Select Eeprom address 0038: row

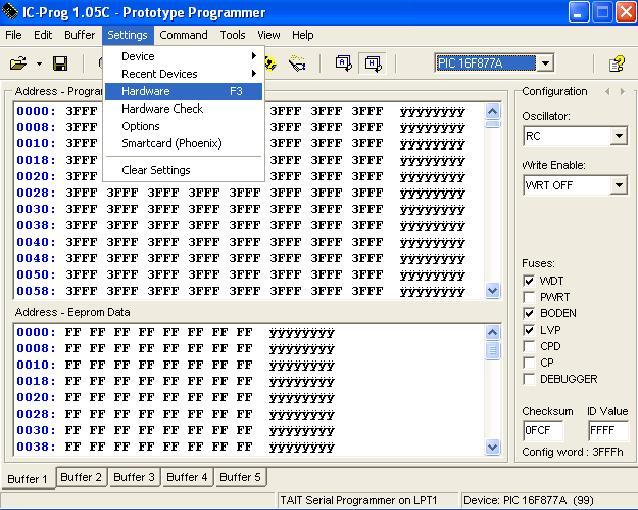coord(175,447)
